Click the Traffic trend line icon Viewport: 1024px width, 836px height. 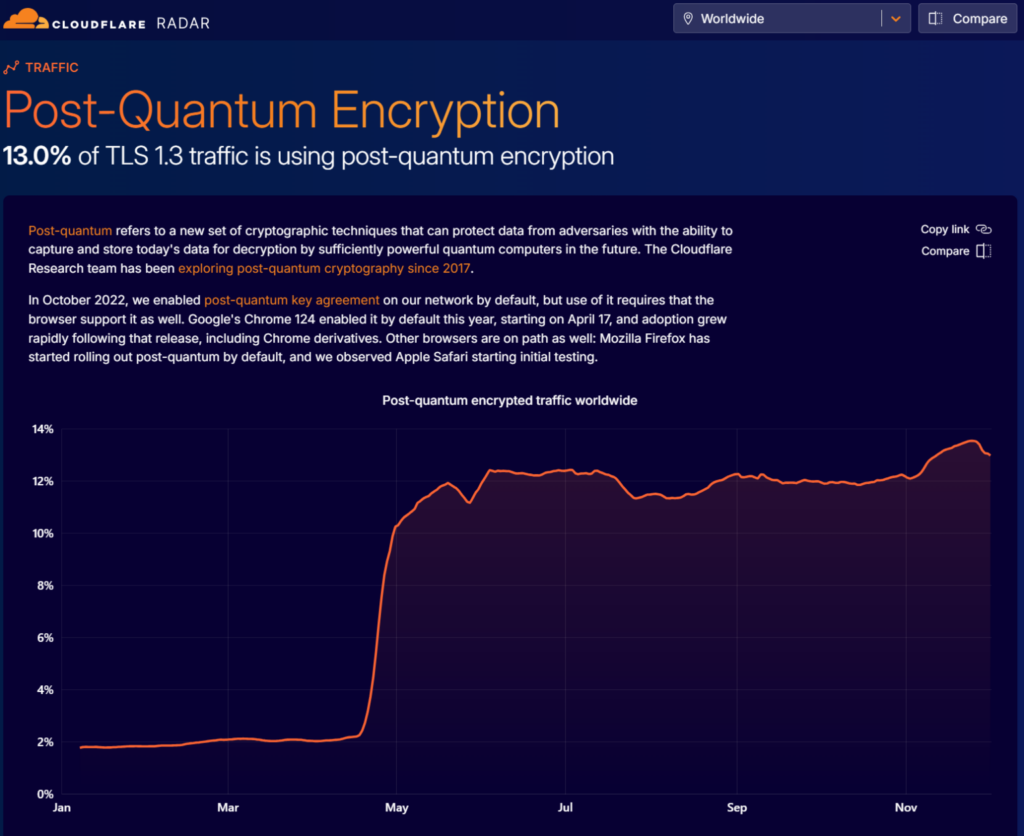[12, 68]
